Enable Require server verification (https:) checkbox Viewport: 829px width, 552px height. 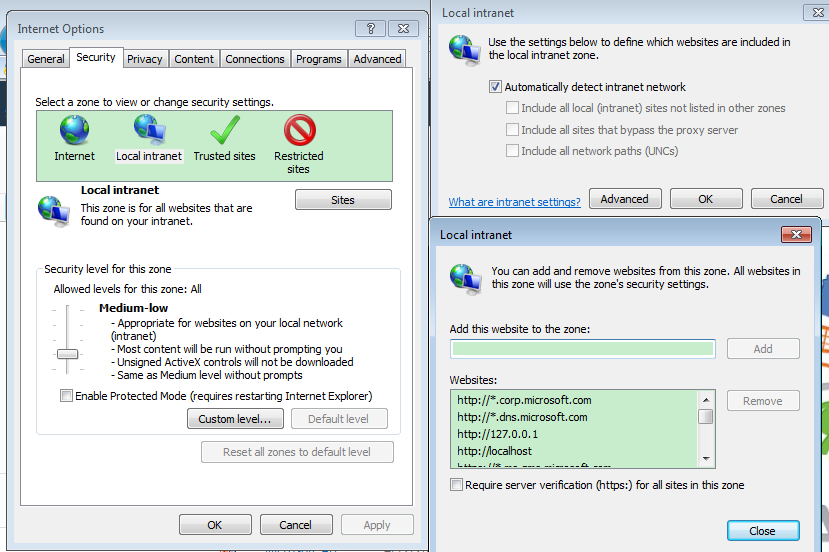click(x=457, y=485)
